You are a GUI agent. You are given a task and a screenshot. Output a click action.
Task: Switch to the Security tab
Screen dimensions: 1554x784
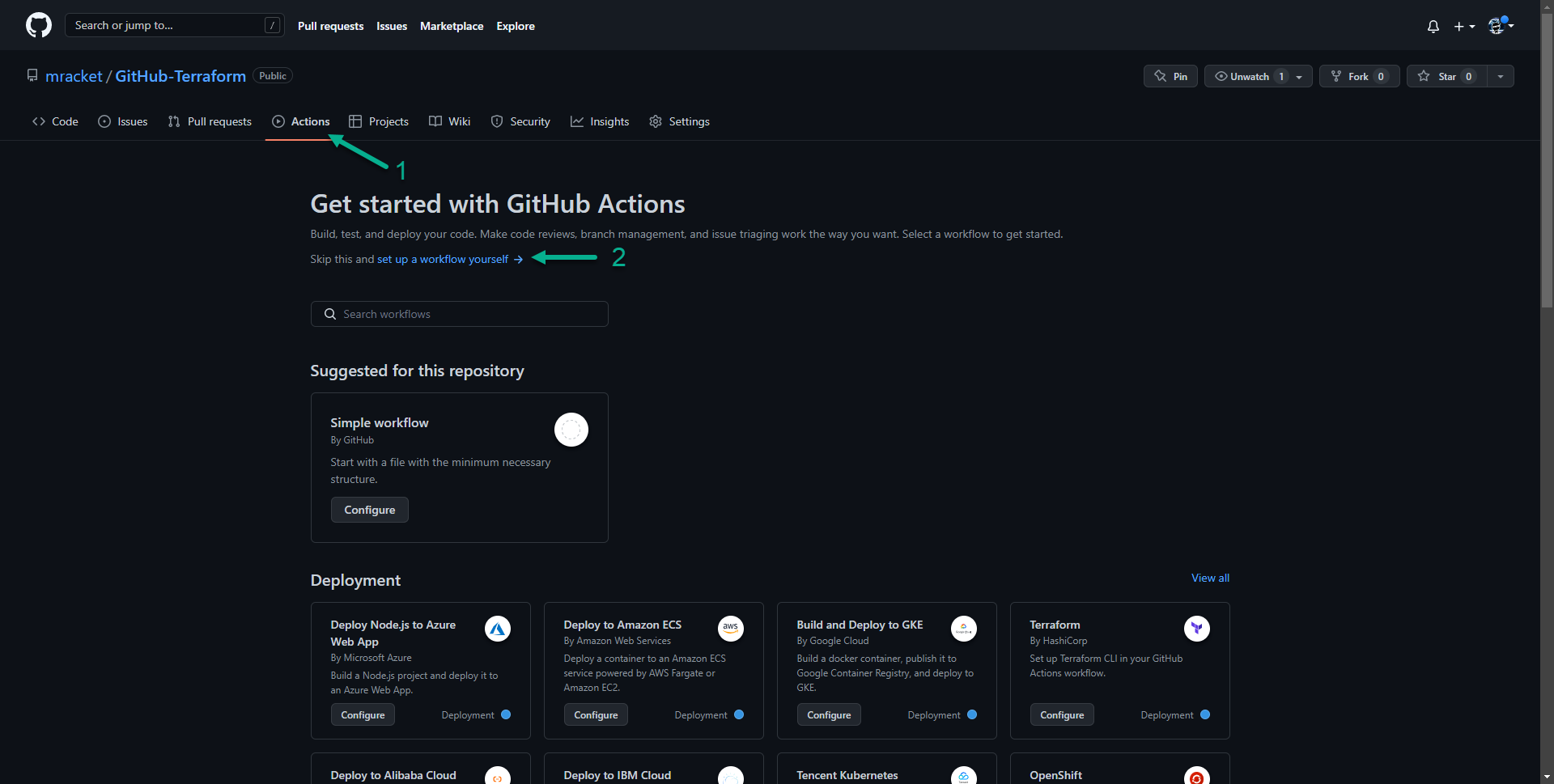pos(520,121)
